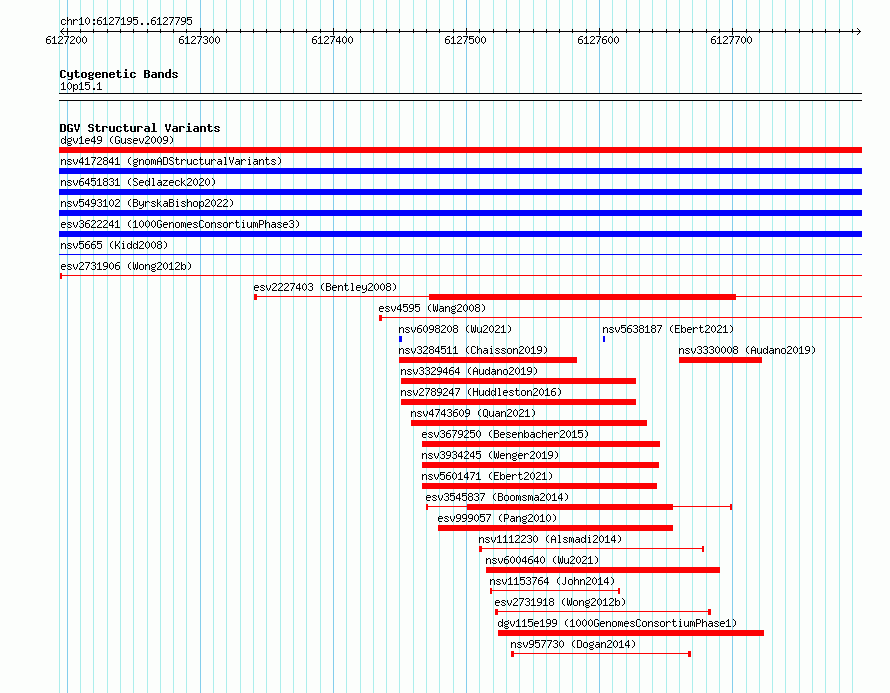
Task: Click the red nsv3329464 variant bar
Action: 518,381
